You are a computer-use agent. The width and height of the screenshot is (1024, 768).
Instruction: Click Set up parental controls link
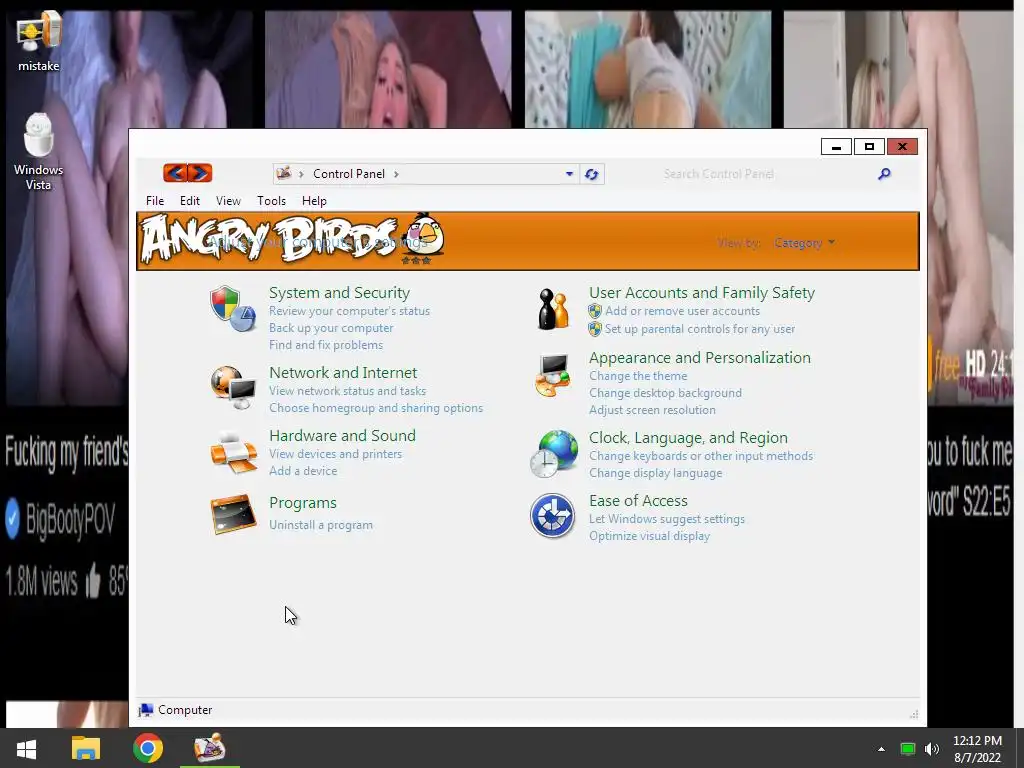click(700, 328)
